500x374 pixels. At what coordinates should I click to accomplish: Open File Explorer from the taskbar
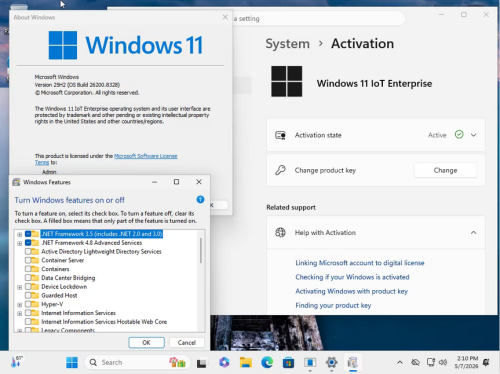click(x=246, y=362)
